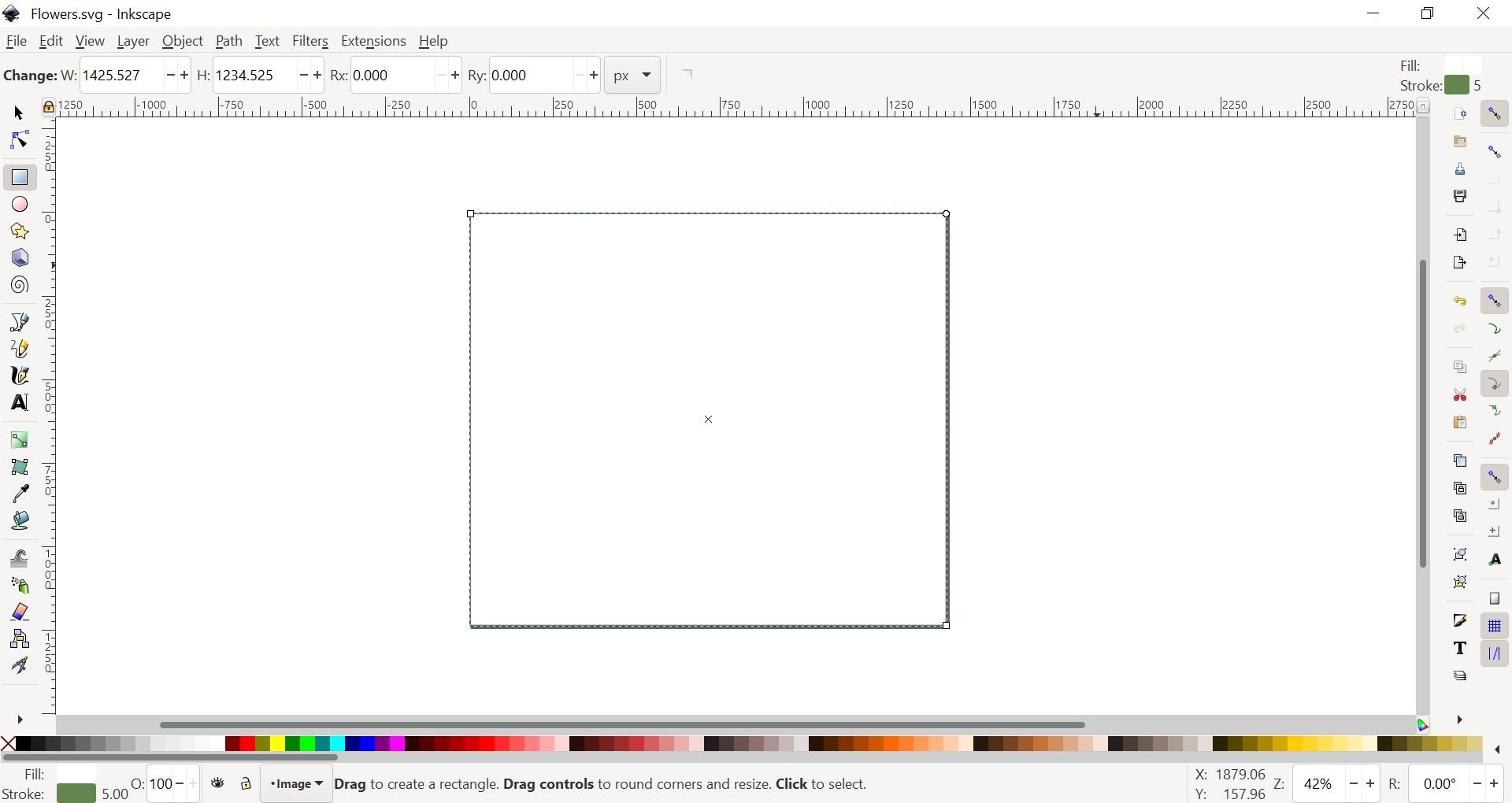Toggle snap to guide lines
1512x803 pixels.
(1495, 652)
